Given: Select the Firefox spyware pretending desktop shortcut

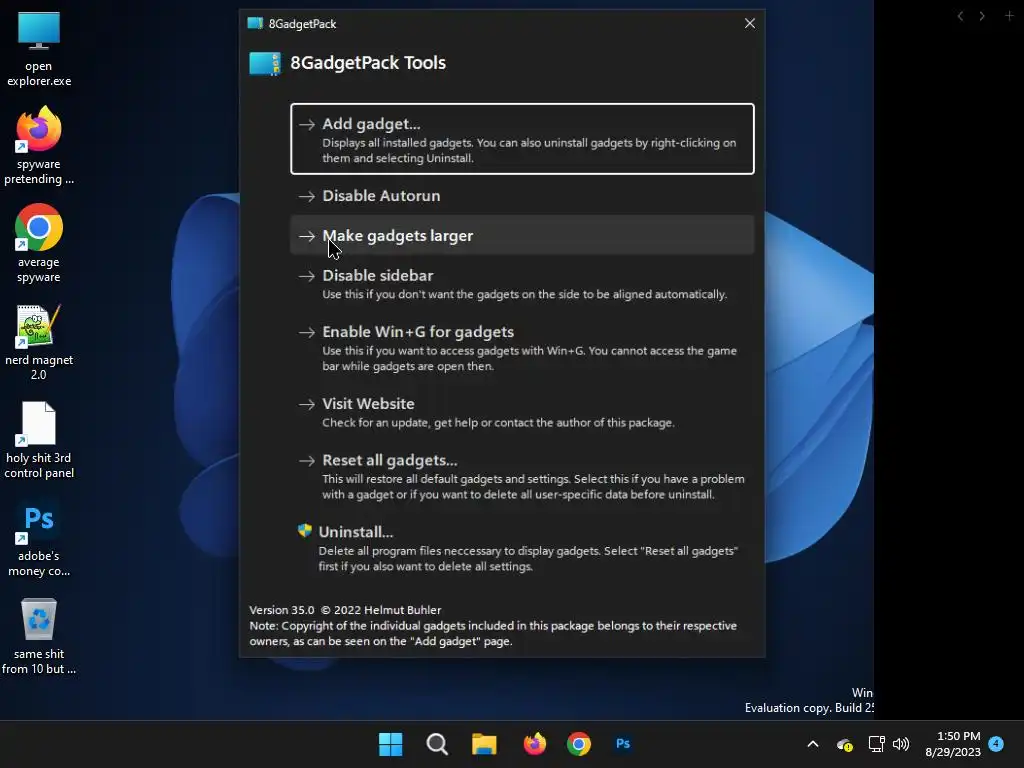Looking at the screenshot, I should click(39, 146).
